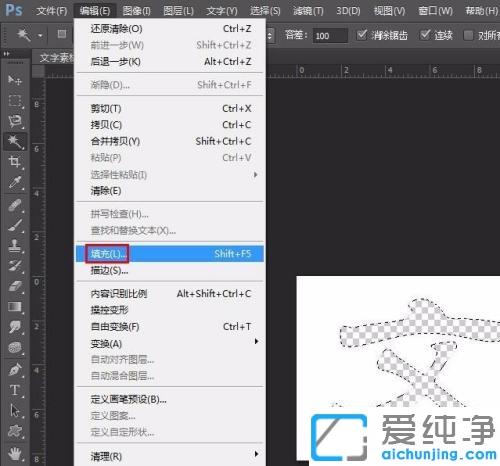Click the 容差 tolerance input field
500x466 pixels.
click(x=330, y=35)
